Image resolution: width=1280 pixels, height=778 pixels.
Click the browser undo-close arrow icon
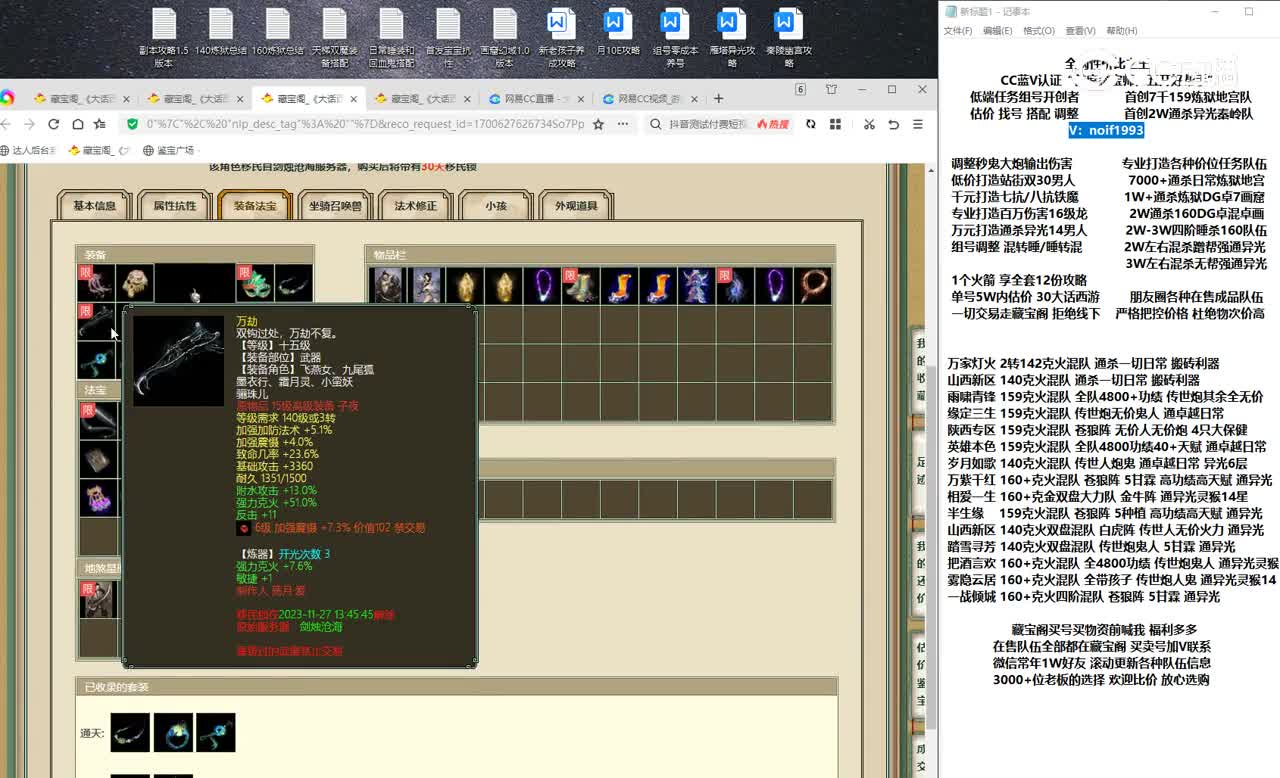(x=893, y=124)
